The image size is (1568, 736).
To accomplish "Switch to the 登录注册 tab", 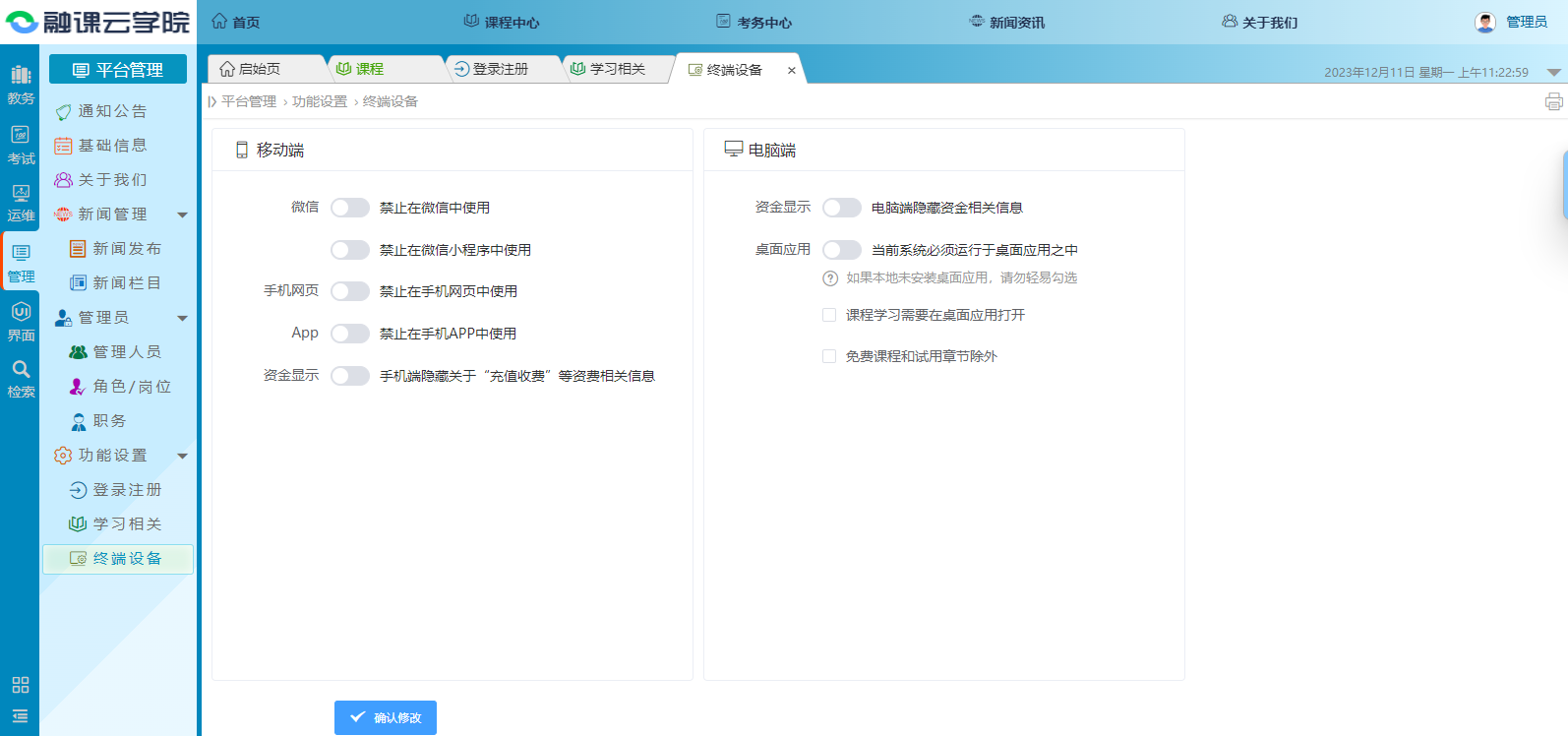I will 500,69.
